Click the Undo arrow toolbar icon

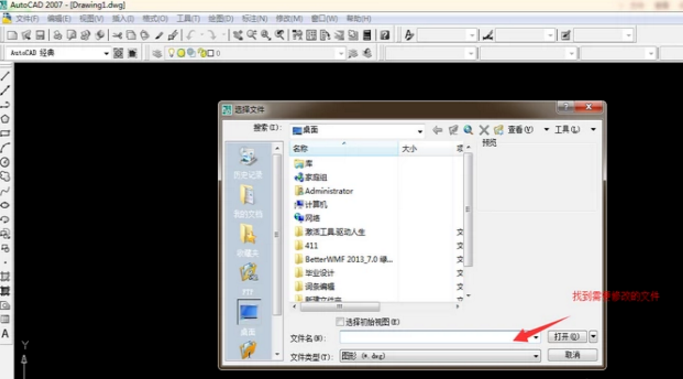pos(191,35)
